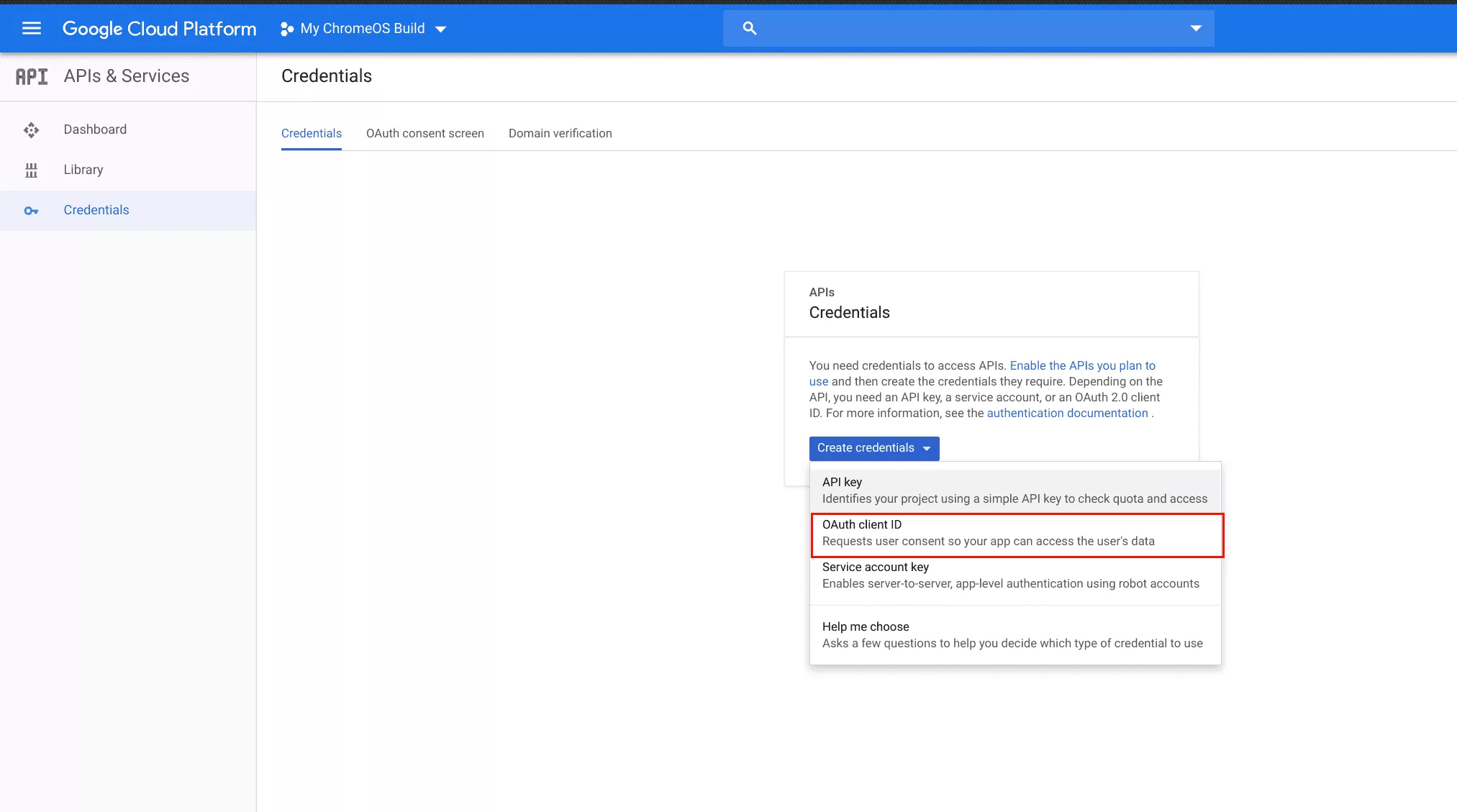The width and height of the screenshot is (1457, 812).
Task: Click the Dashboard sidebar icon
Action: tap(31, 130)
